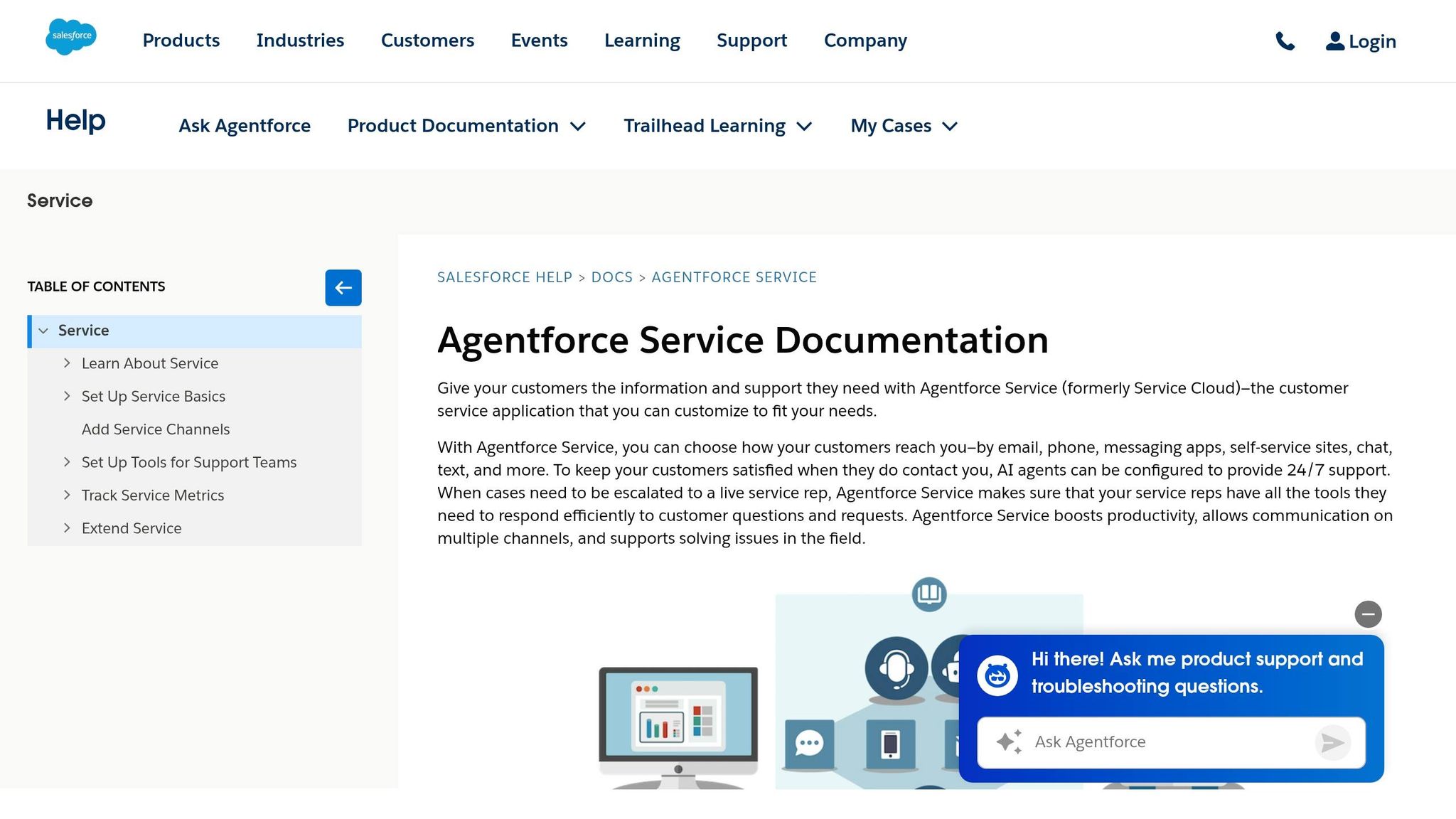Viewport: 1456px width, 819px height.
Task: Open the My Cases dropdown
Action: 904,126
